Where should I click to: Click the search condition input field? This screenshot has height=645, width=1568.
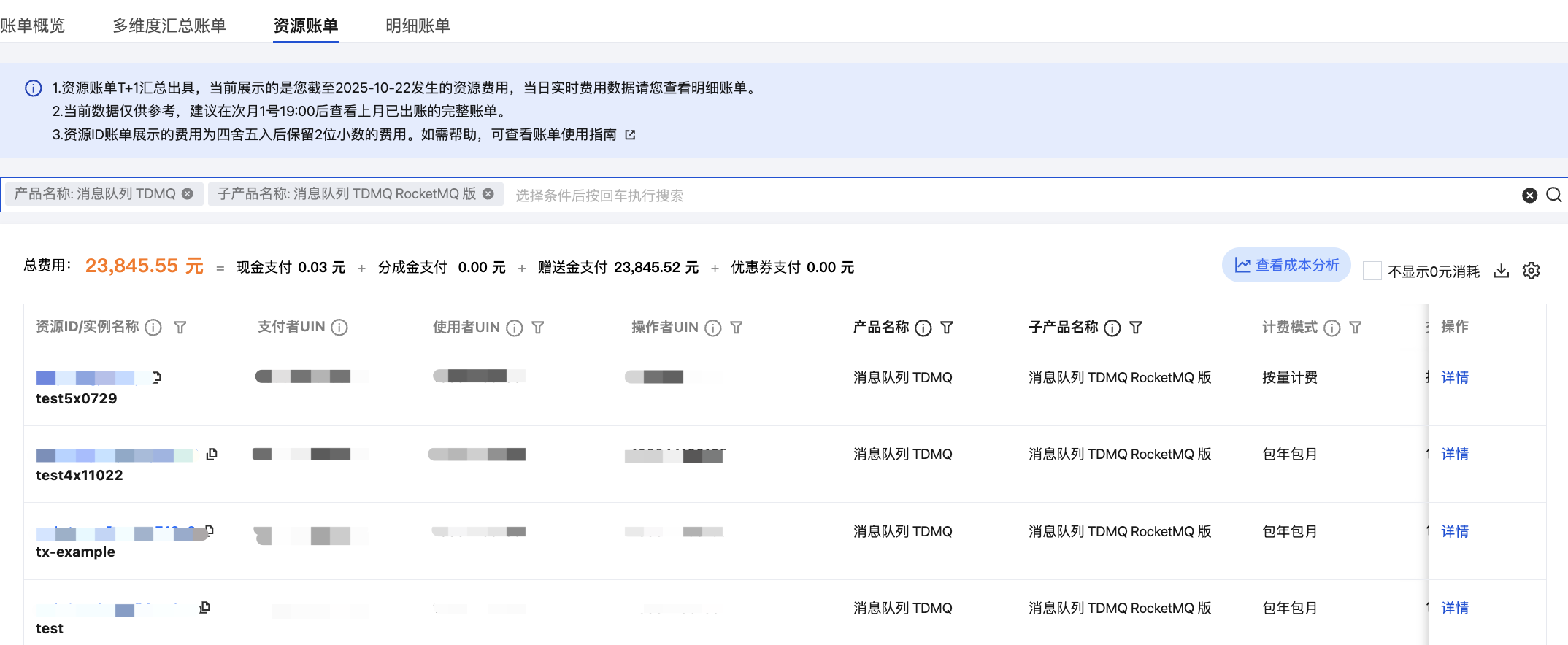tap(949, 195)
